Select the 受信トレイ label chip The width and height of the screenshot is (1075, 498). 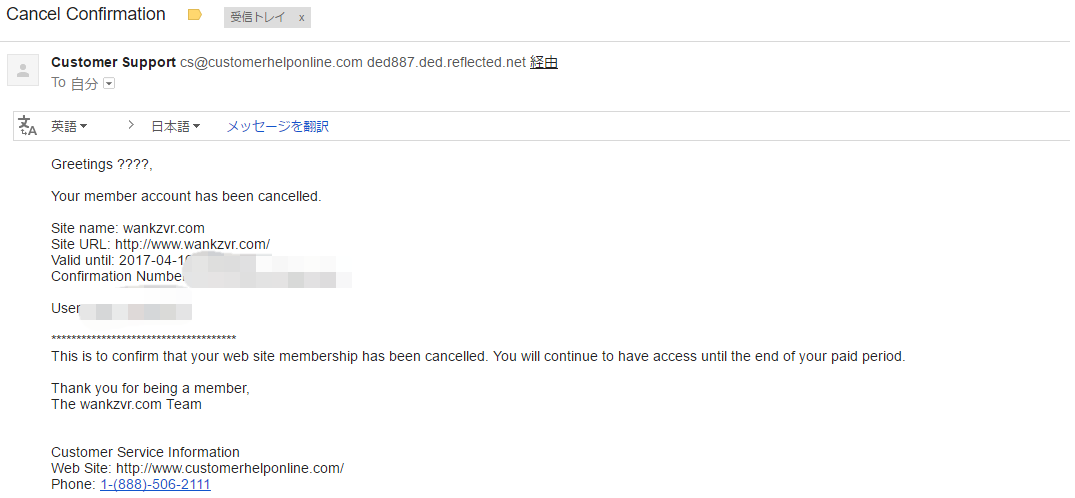(256, 18)
